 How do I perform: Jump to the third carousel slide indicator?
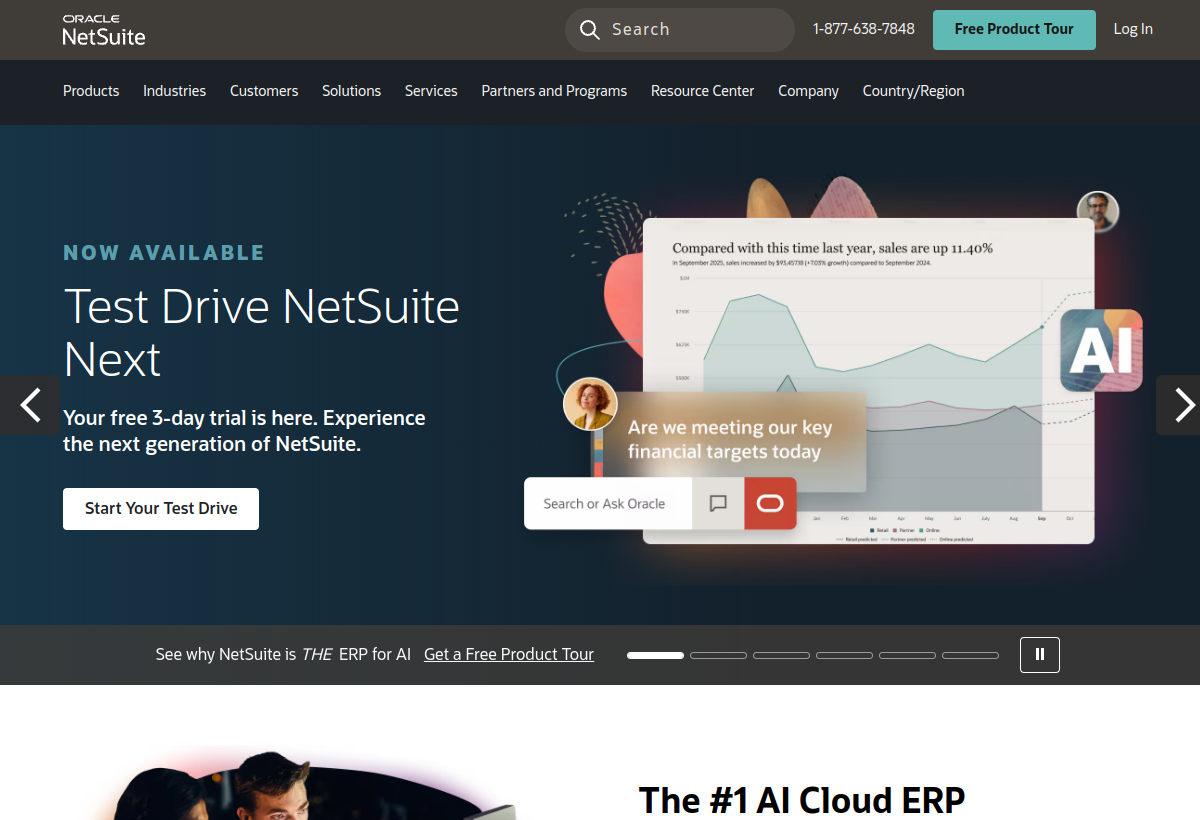[x=781, y=655]
